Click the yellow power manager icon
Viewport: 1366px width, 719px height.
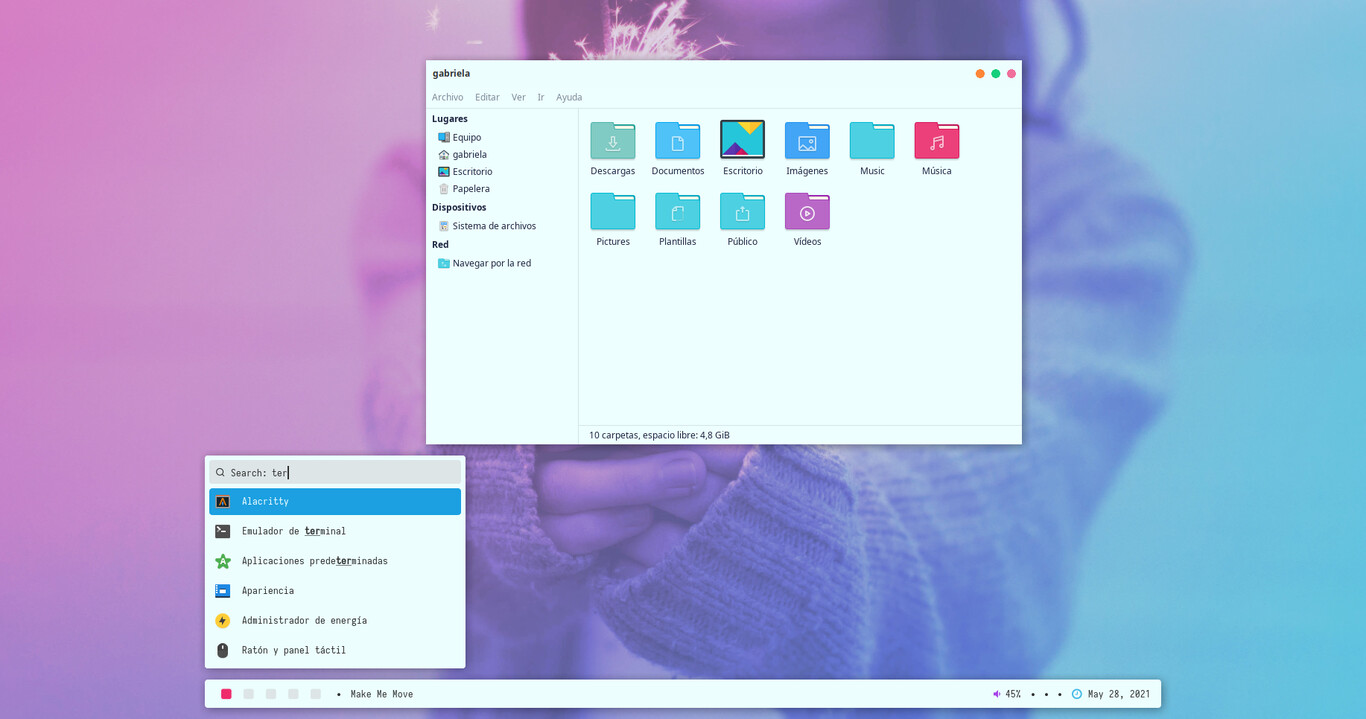(223, 620)
